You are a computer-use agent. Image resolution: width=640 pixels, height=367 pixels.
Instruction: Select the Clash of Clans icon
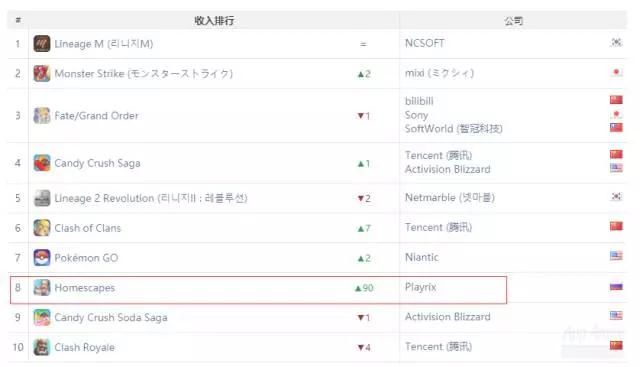tap(42, 228)
